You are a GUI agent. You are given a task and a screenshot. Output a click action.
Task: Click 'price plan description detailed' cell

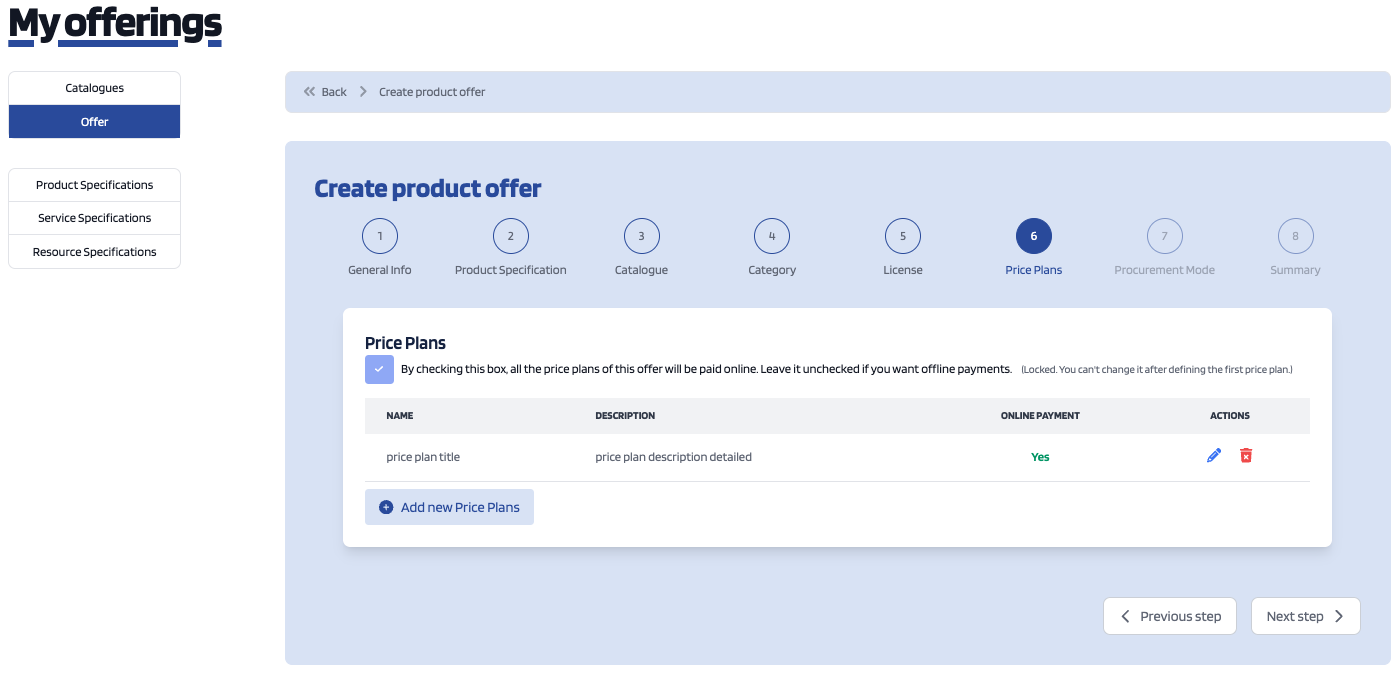tap(673, 457)
